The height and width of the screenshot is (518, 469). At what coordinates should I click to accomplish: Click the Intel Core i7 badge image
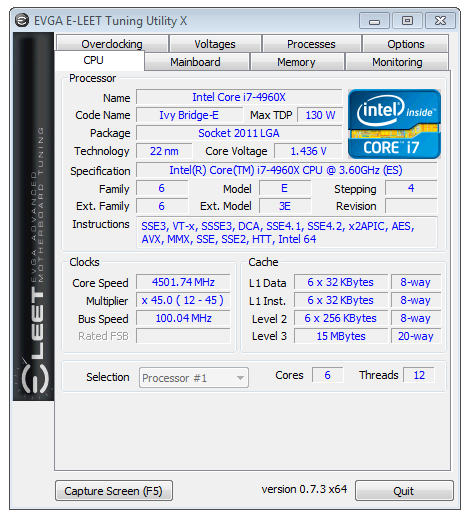pyautogui.click(x=394, y=124)
